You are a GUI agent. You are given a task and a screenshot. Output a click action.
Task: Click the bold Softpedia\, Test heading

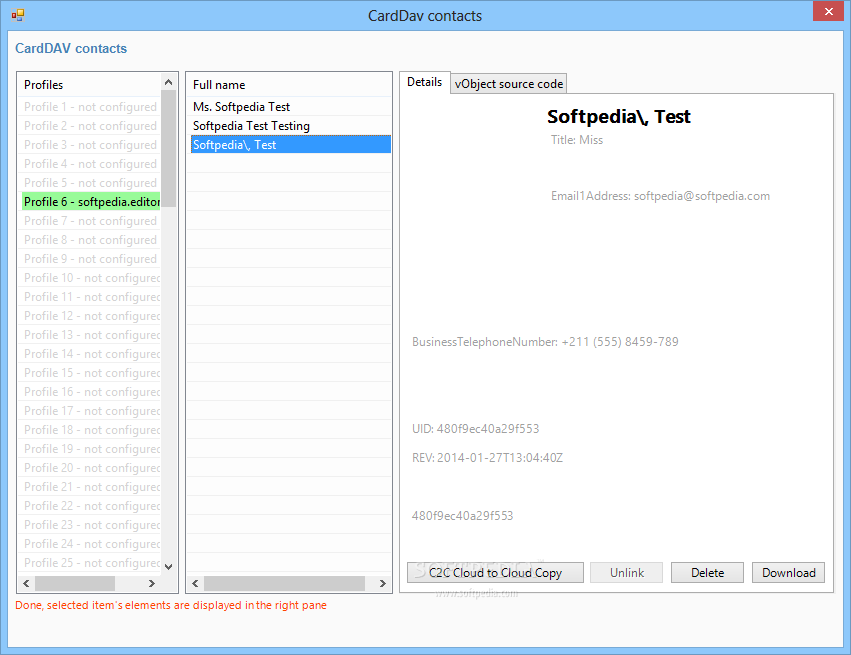click(x=619, y=116)
